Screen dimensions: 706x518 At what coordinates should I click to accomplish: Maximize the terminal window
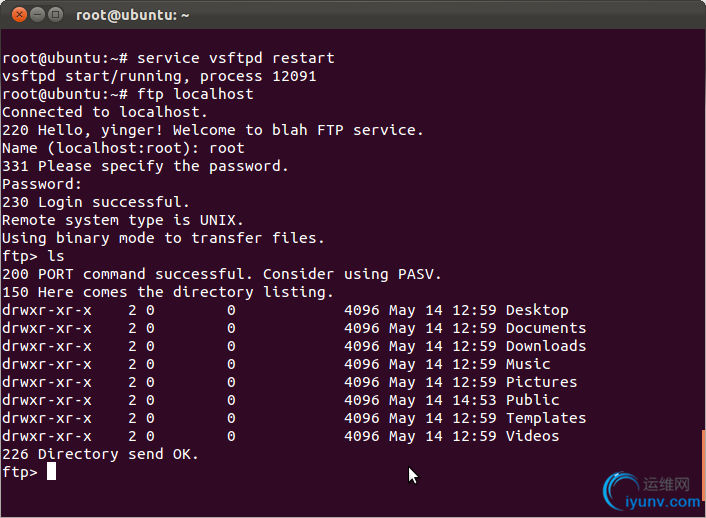(x=55, y=15)
